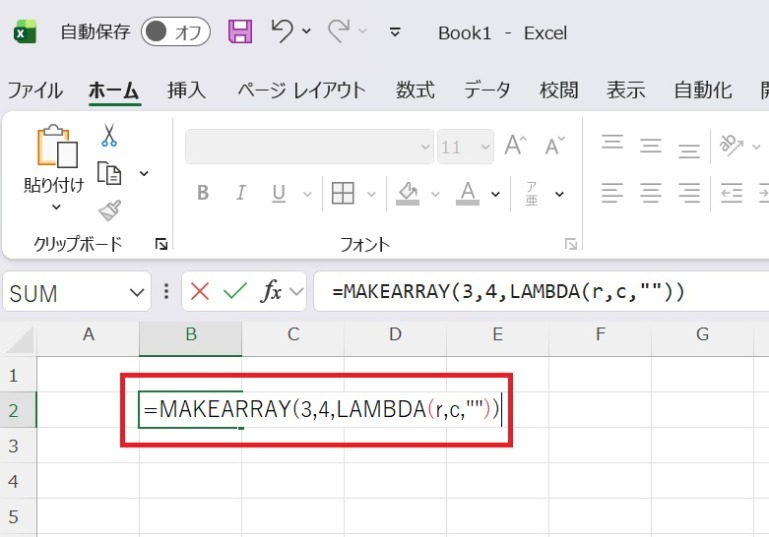Open the Fill Color dropdown arrow
This screenshot has width=769, height=537.
pos(435,194)
